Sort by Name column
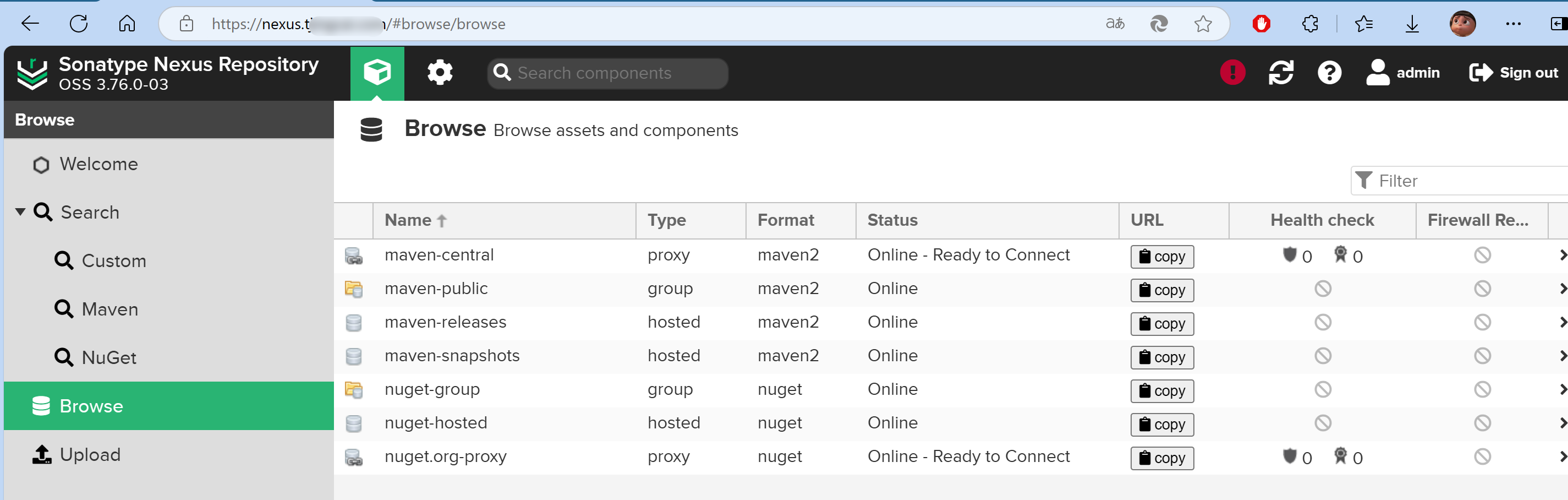This screenshot has width=1568, height=500. tap(504, 220)
